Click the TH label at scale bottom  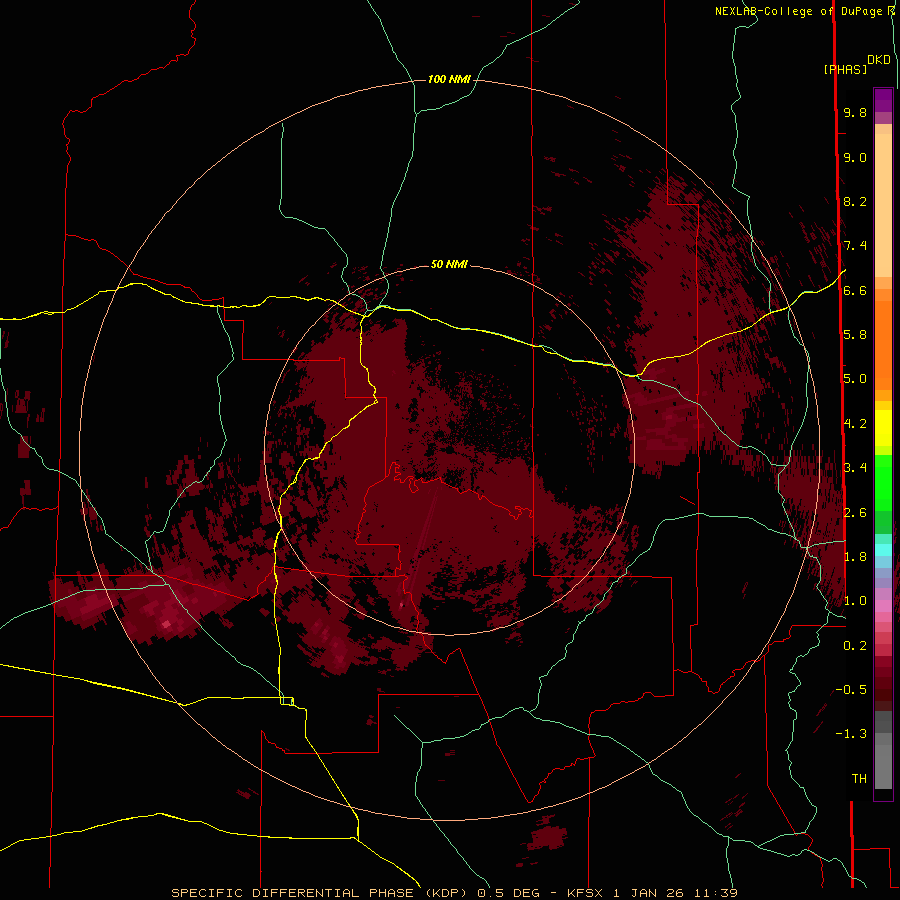859,778
